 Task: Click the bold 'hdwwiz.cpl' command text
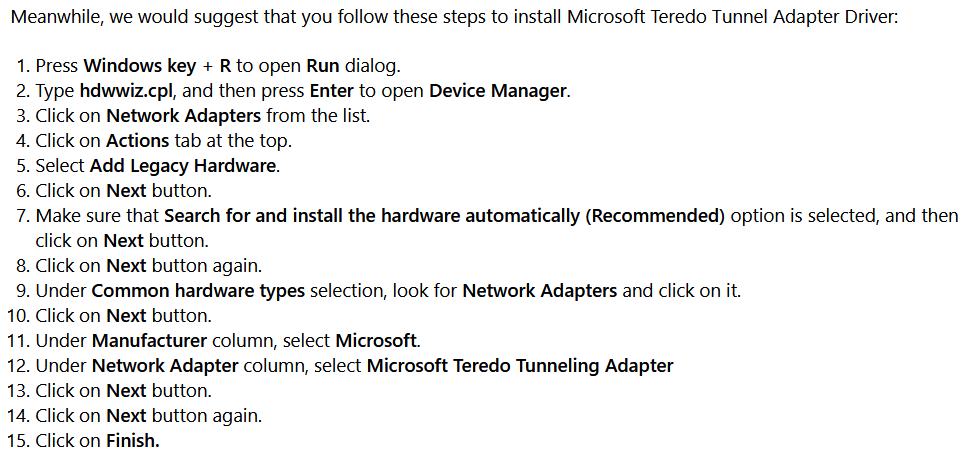[x=127, y=91]
